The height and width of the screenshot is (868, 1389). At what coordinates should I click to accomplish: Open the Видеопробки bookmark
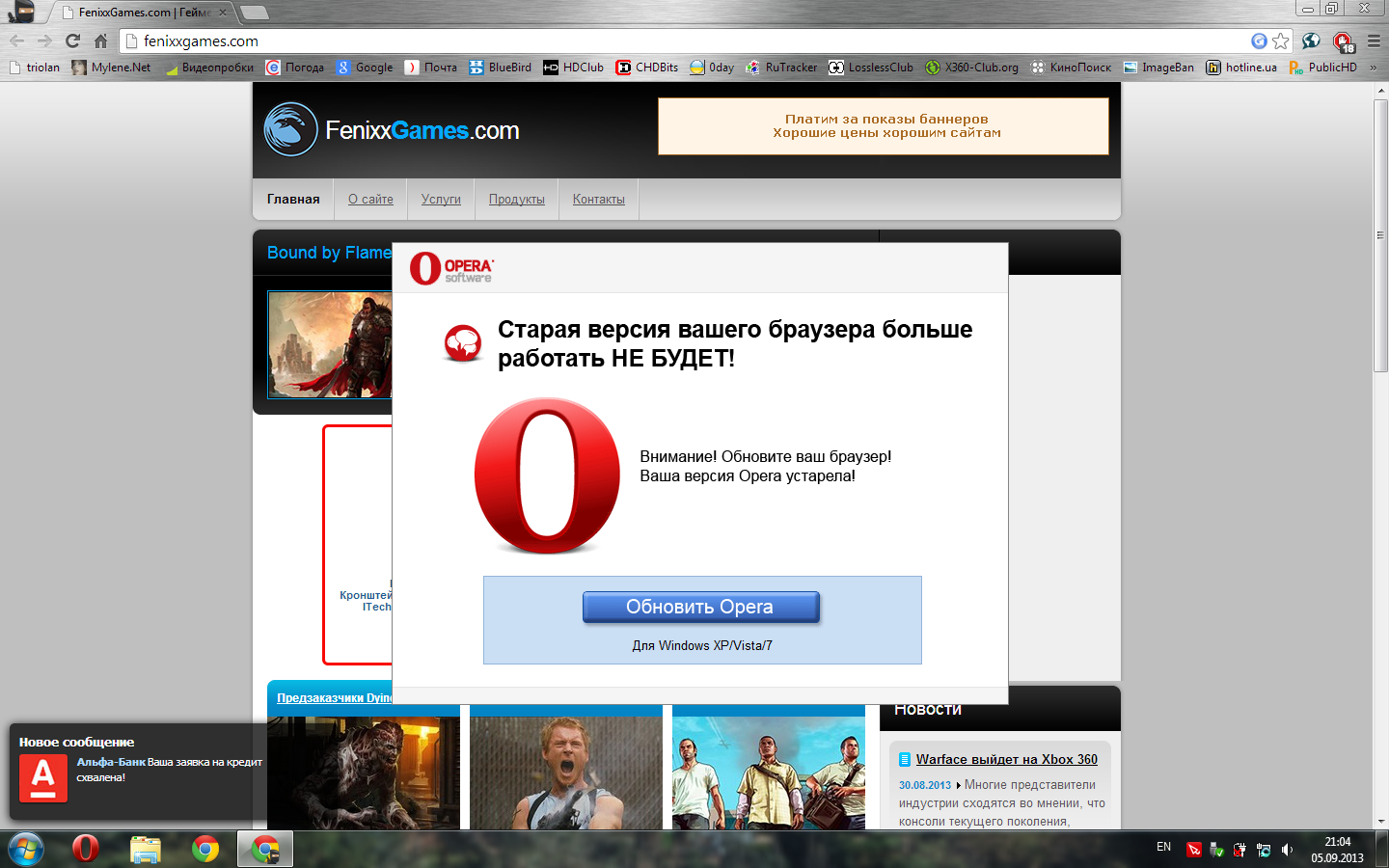[209, 68]
